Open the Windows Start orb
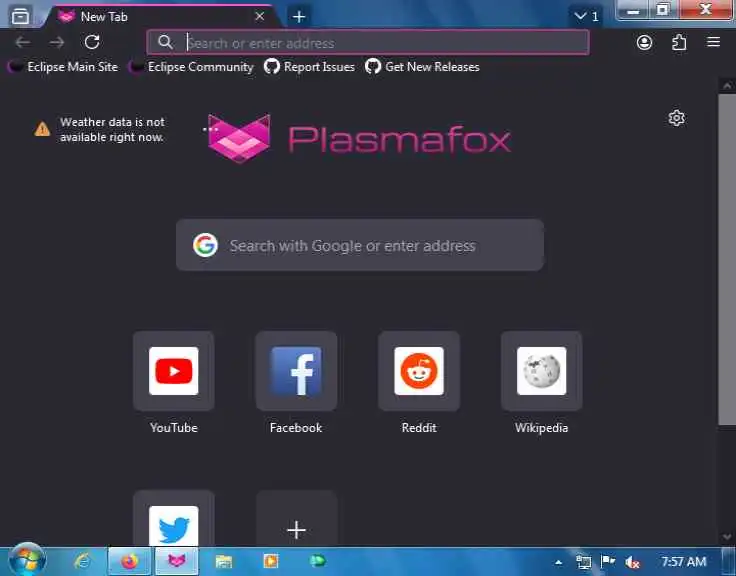The image size is (736, 576). 27,560
